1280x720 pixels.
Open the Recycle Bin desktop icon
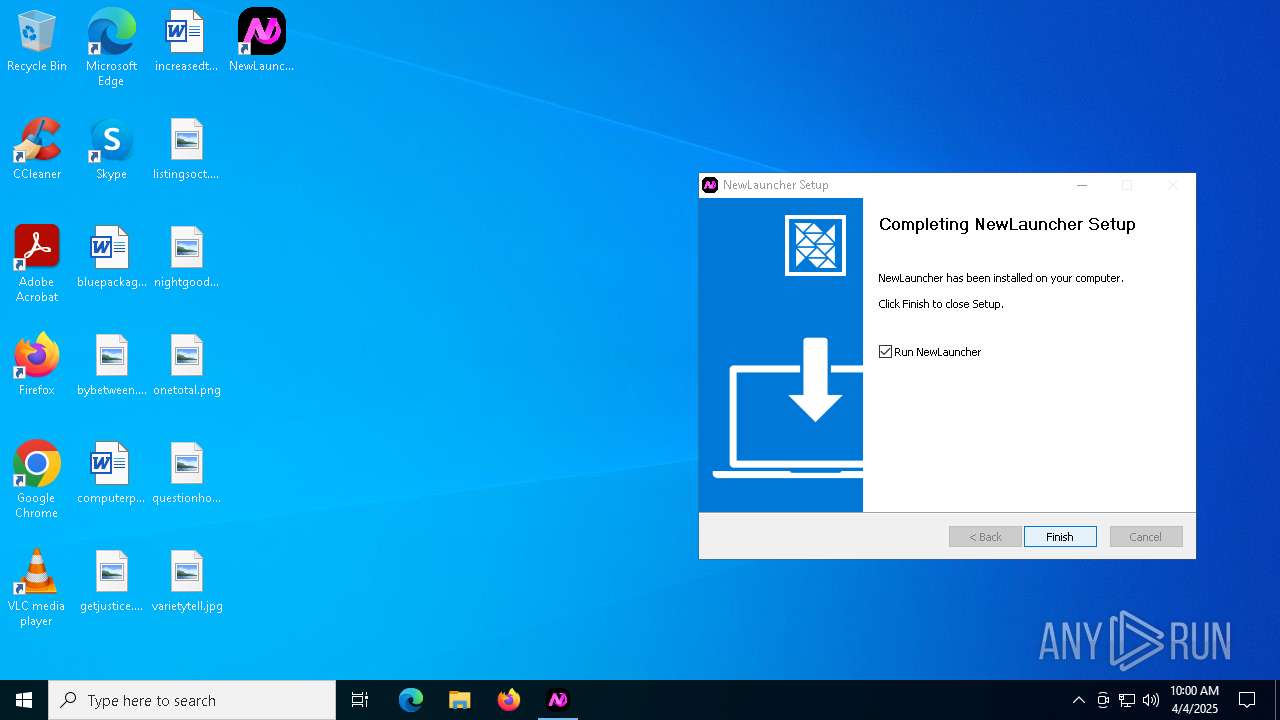pyautogui.click(x=37, y=42)
